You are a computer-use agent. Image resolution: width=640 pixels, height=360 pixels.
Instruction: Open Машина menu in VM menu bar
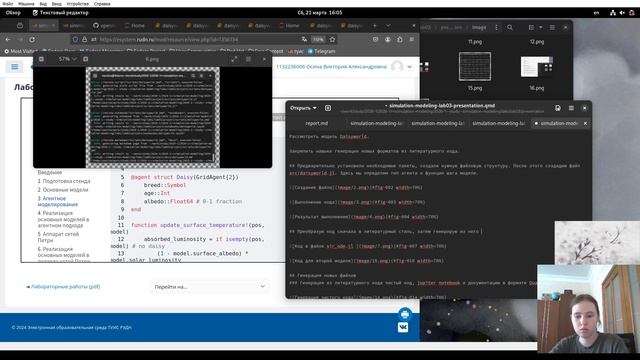point(26,4)
